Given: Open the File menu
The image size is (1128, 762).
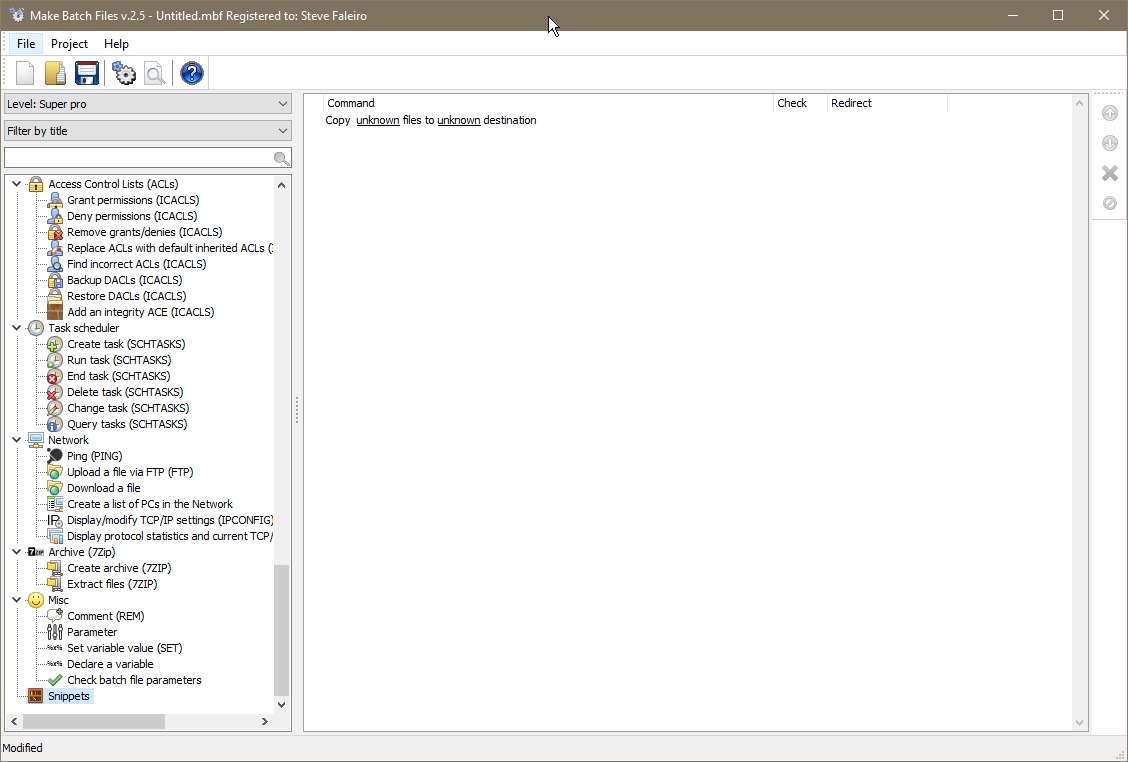Looking at the screenshot, I should pos(25,43).
